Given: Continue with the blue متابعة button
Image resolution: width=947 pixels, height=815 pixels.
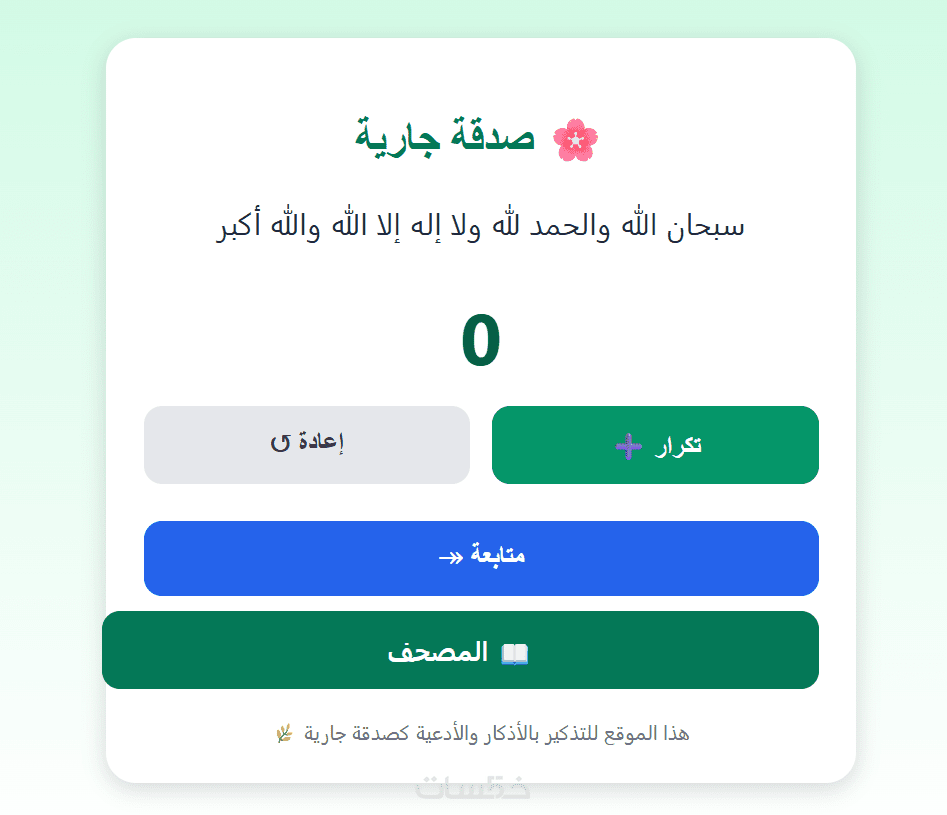Looking at the screenshot, I should 481,558.
